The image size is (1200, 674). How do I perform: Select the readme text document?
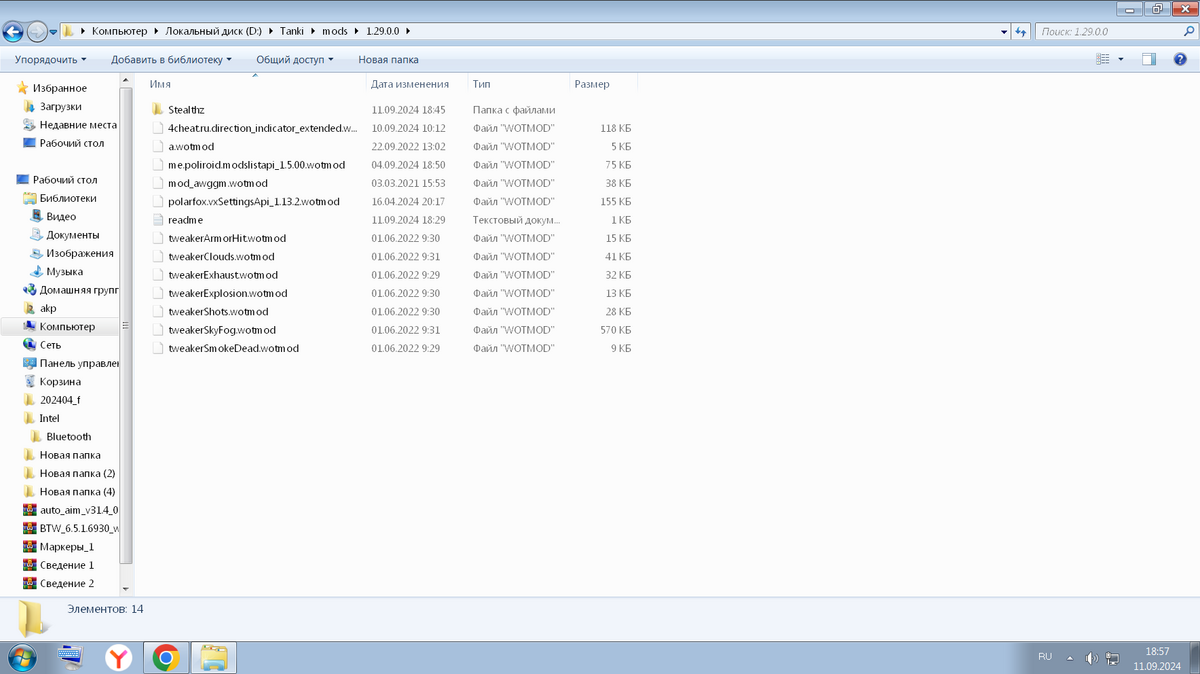[185, 220]
